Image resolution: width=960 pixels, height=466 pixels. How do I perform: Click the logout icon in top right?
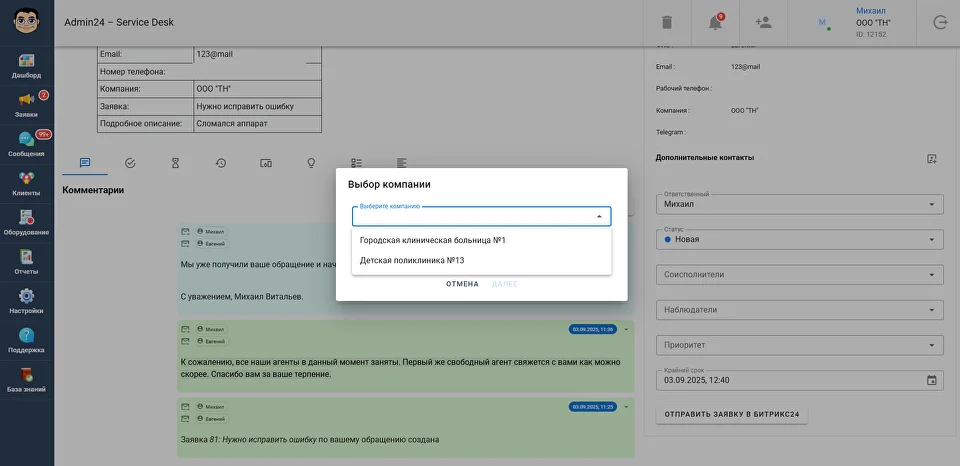point(939,22)
